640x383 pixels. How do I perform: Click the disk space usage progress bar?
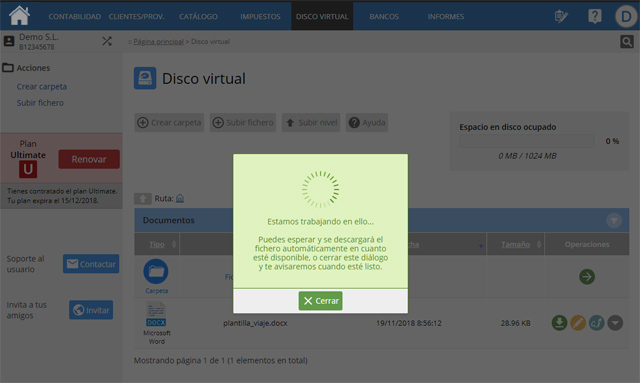(x=527, y=141)
